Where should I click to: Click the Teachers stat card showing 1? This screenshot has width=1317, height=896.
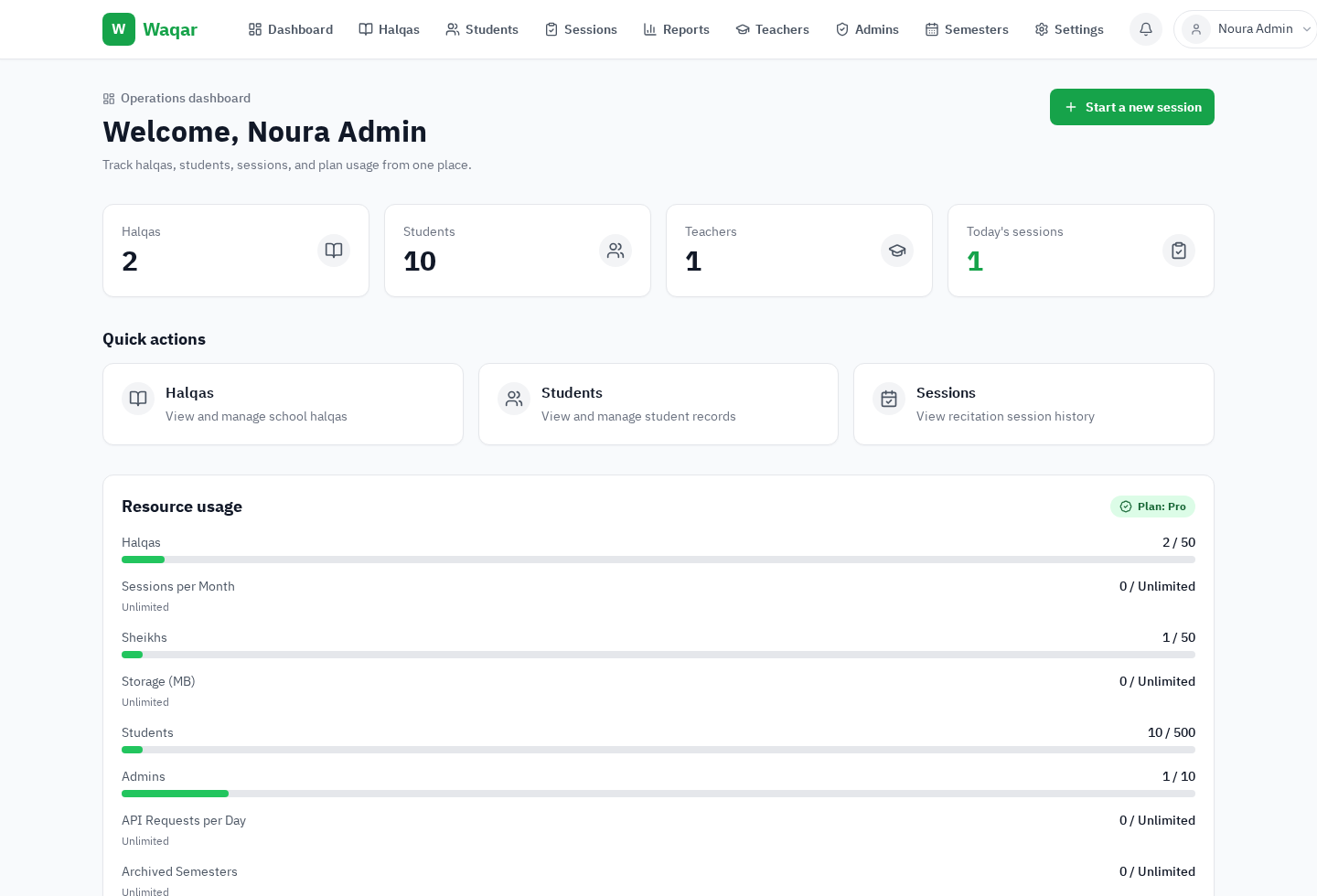click(799, 251)
